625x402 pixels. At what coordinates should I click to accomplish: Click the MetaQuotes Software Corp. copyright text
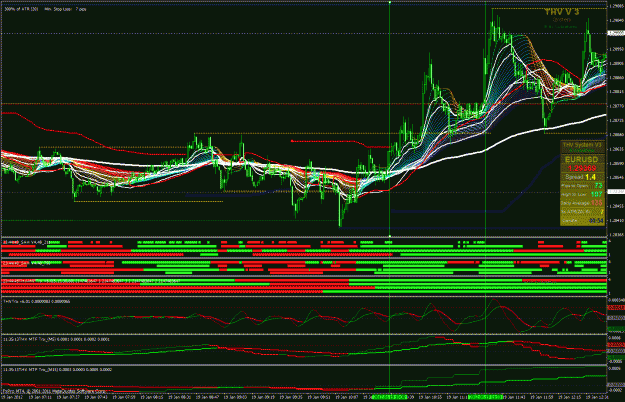tap(54, 391)
